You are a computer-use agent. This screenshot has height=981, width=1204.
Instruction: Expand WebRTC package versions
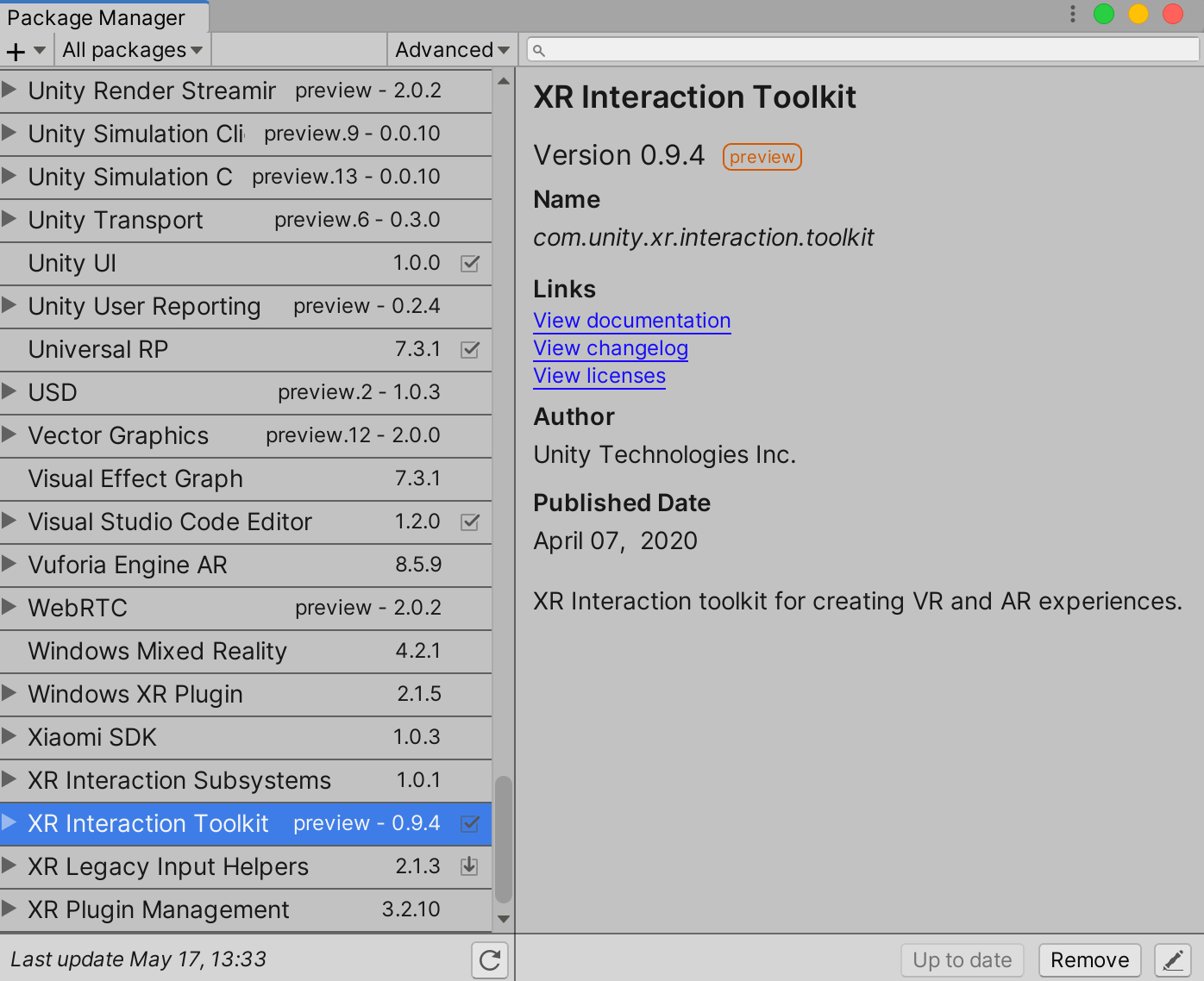coord(9,606)
